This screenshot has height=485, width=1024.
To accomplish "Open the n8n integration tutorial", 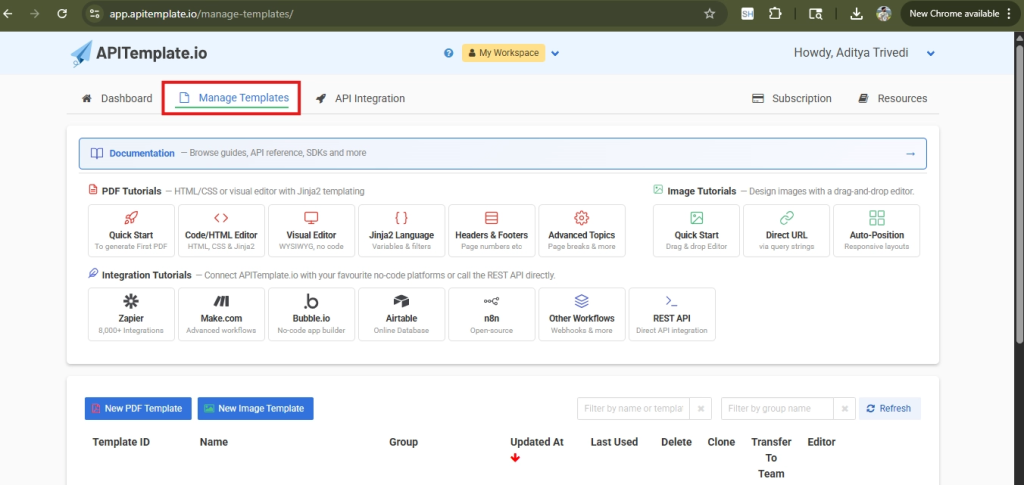I will (491, 314).
